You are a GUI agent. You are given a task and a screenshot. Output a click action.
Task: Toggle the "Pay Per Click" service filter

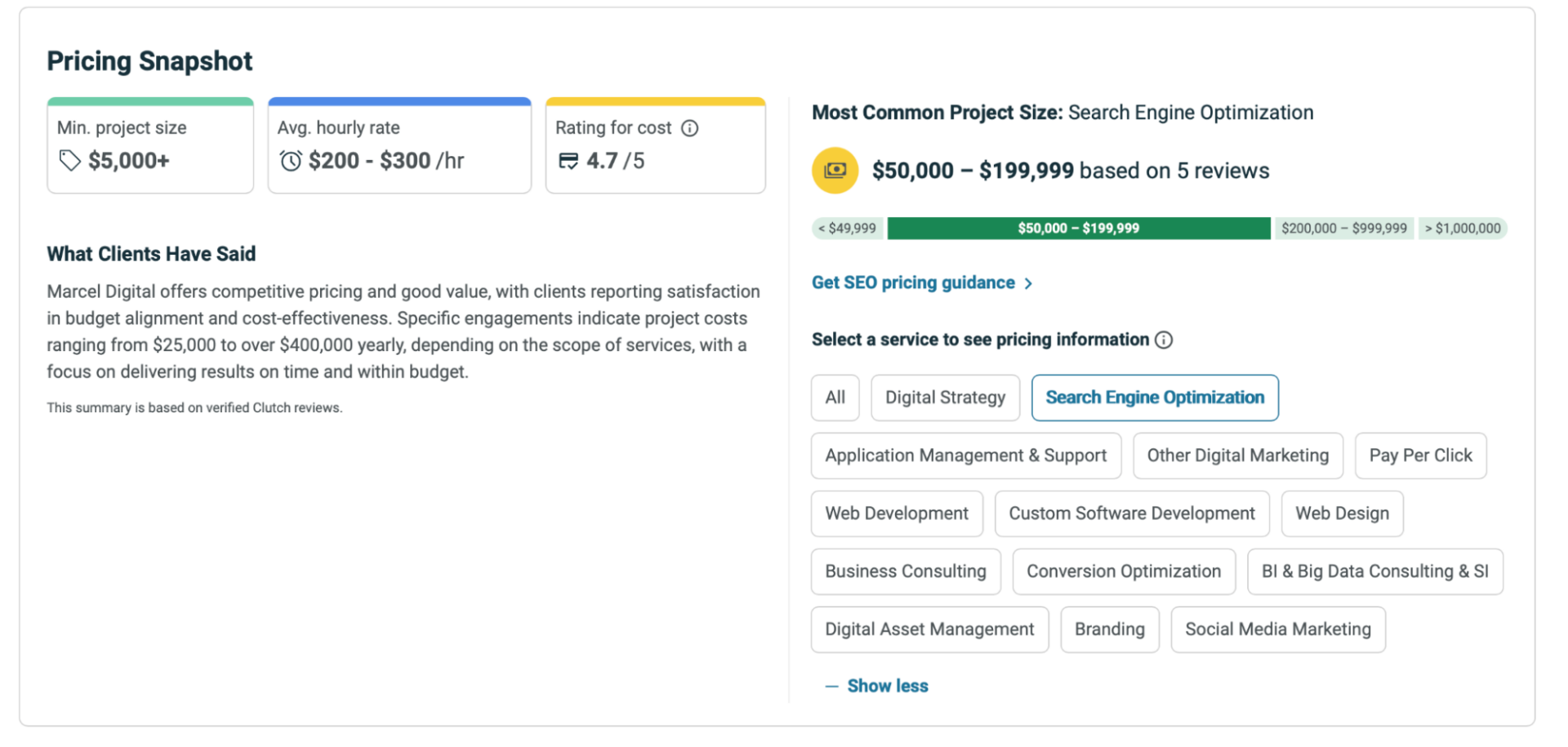(x=1420, y=456)
